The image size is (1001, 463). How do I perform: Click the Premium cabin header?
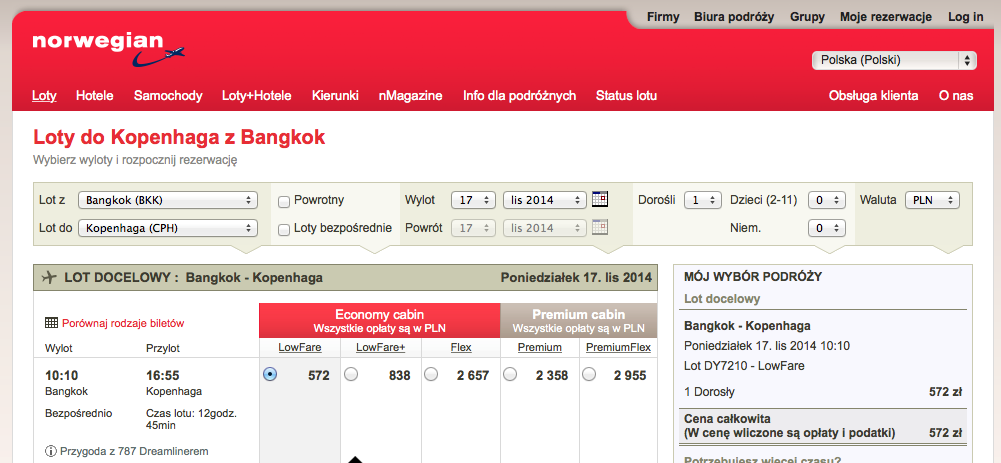[578, 321]
